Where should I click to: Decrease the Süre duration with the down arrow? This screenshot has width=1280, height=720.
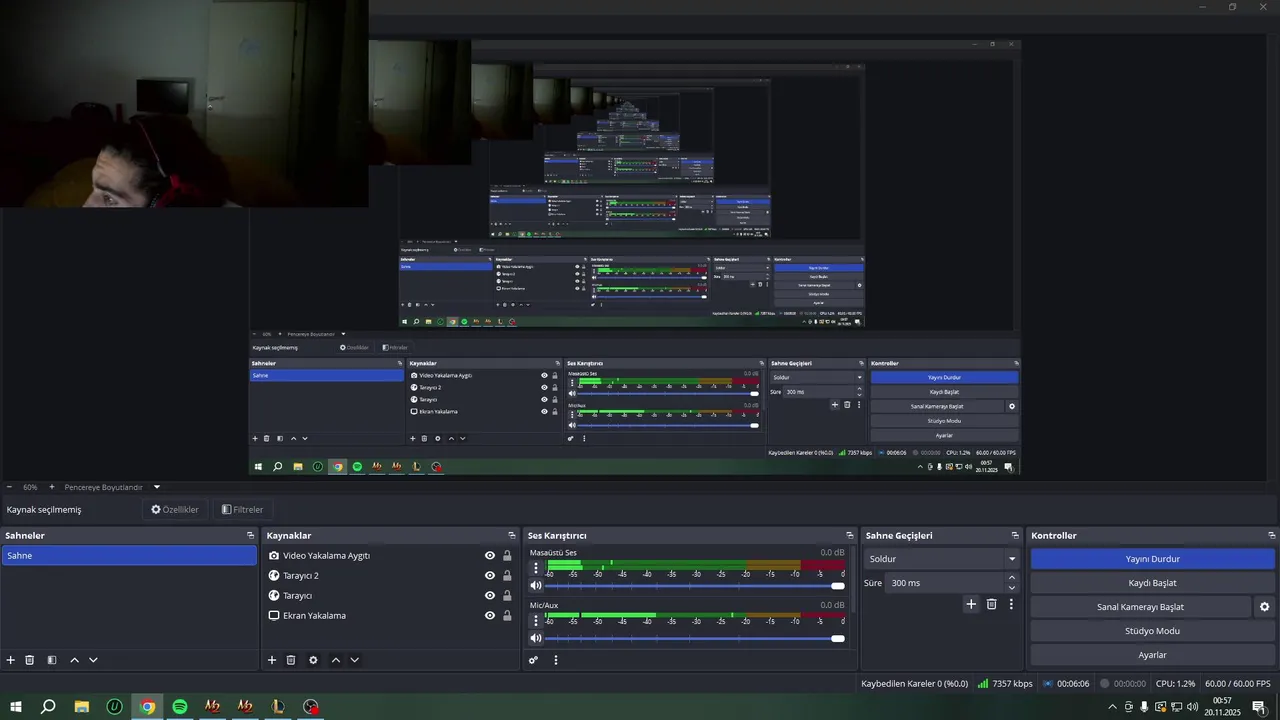[1011, 588]
